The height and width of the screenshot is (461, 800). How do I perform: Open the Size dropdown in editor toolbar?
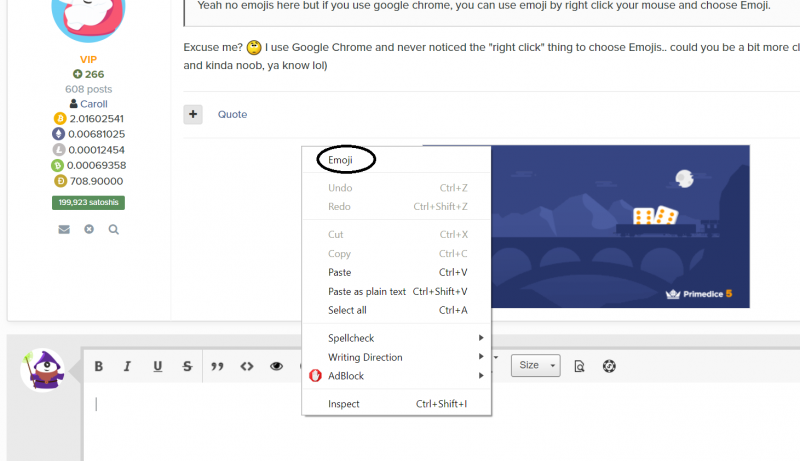click(536, 366)
